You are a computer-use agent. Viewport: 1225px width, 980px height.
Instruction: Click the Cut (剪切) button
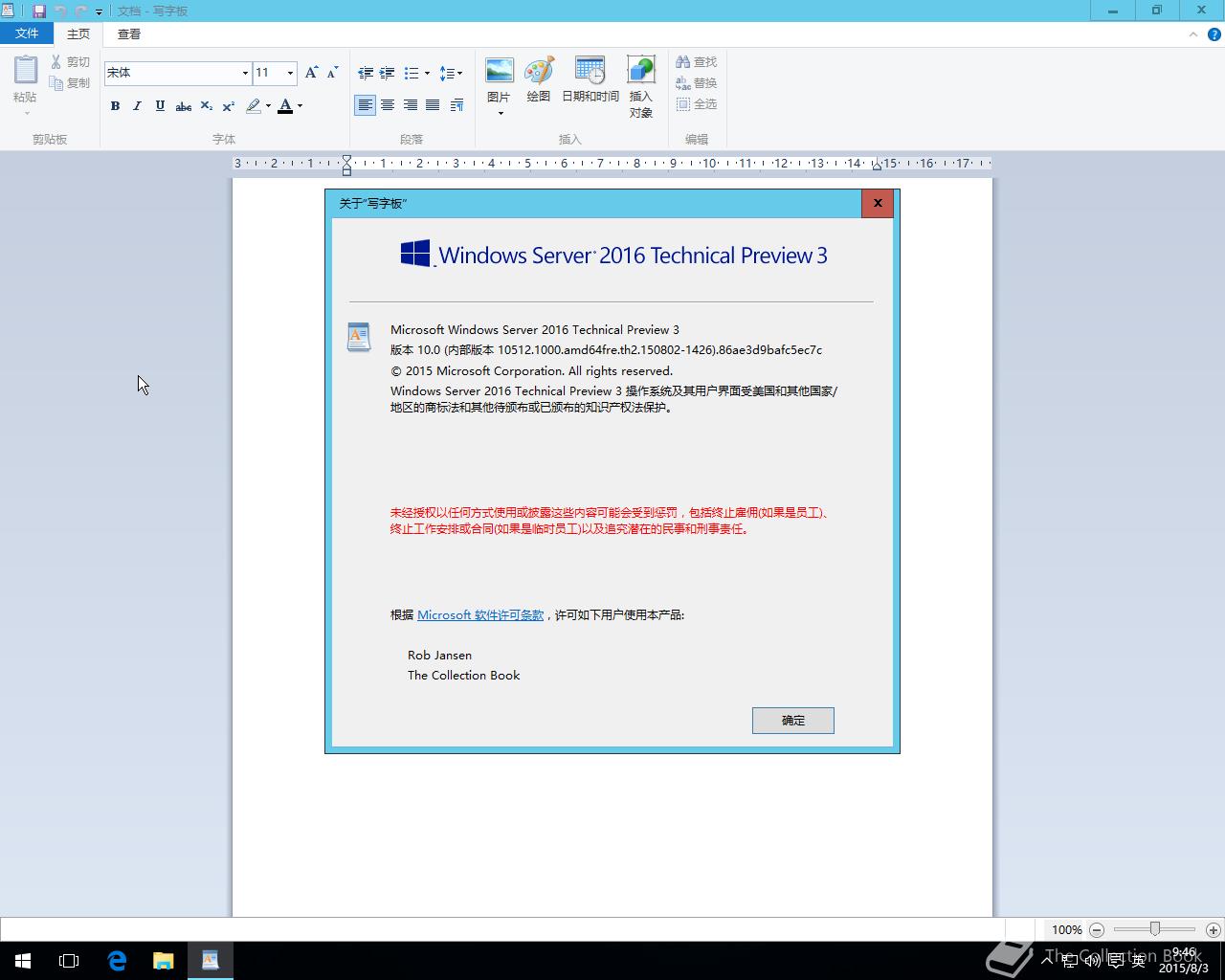click(x=70, y=62)
